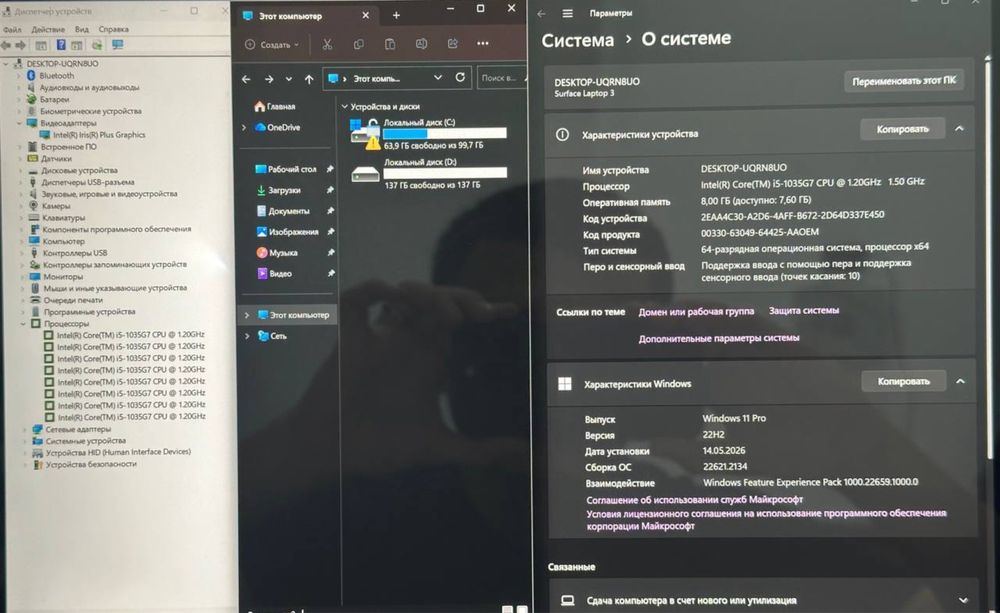Screen dimensions: 1000x613
Task: Open Видео folder in sidebar
Action: point(274,274)
